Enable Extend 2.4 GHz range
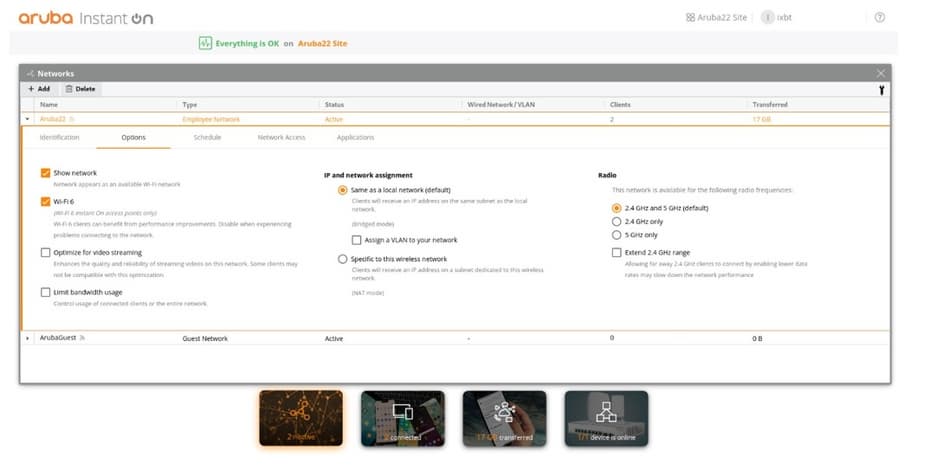 coord(617,252)
